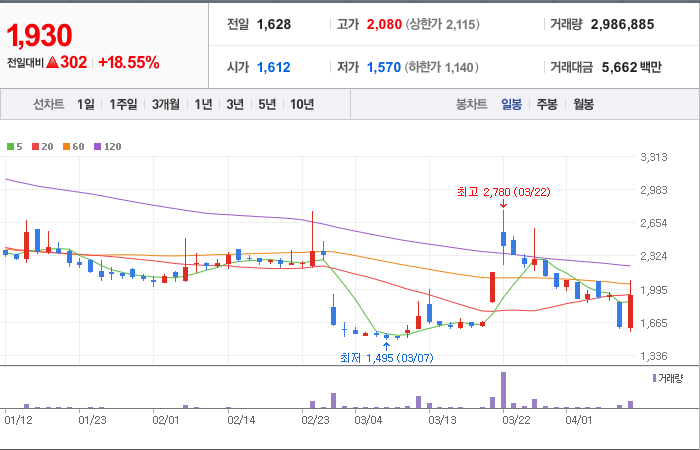Screen dimensions: 700x450
Task: Click the low price 1,570
Action: pos(384,67)
